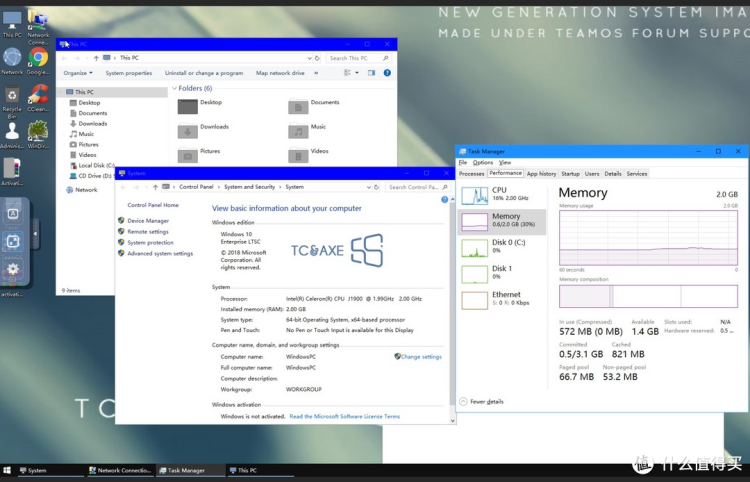Open Pictures folder in This PC window
The height and width of the screenshot is (482, 750).
tap(199, 155)
